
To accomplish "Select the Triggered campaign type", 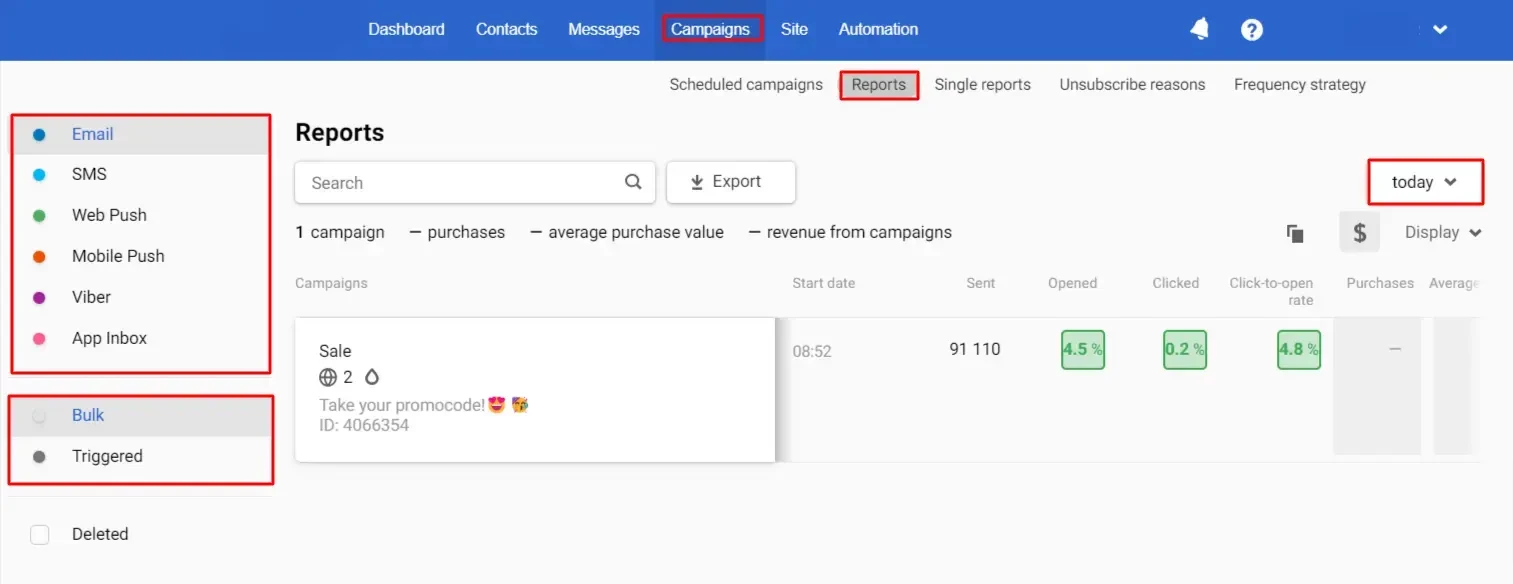I will 107,456.
